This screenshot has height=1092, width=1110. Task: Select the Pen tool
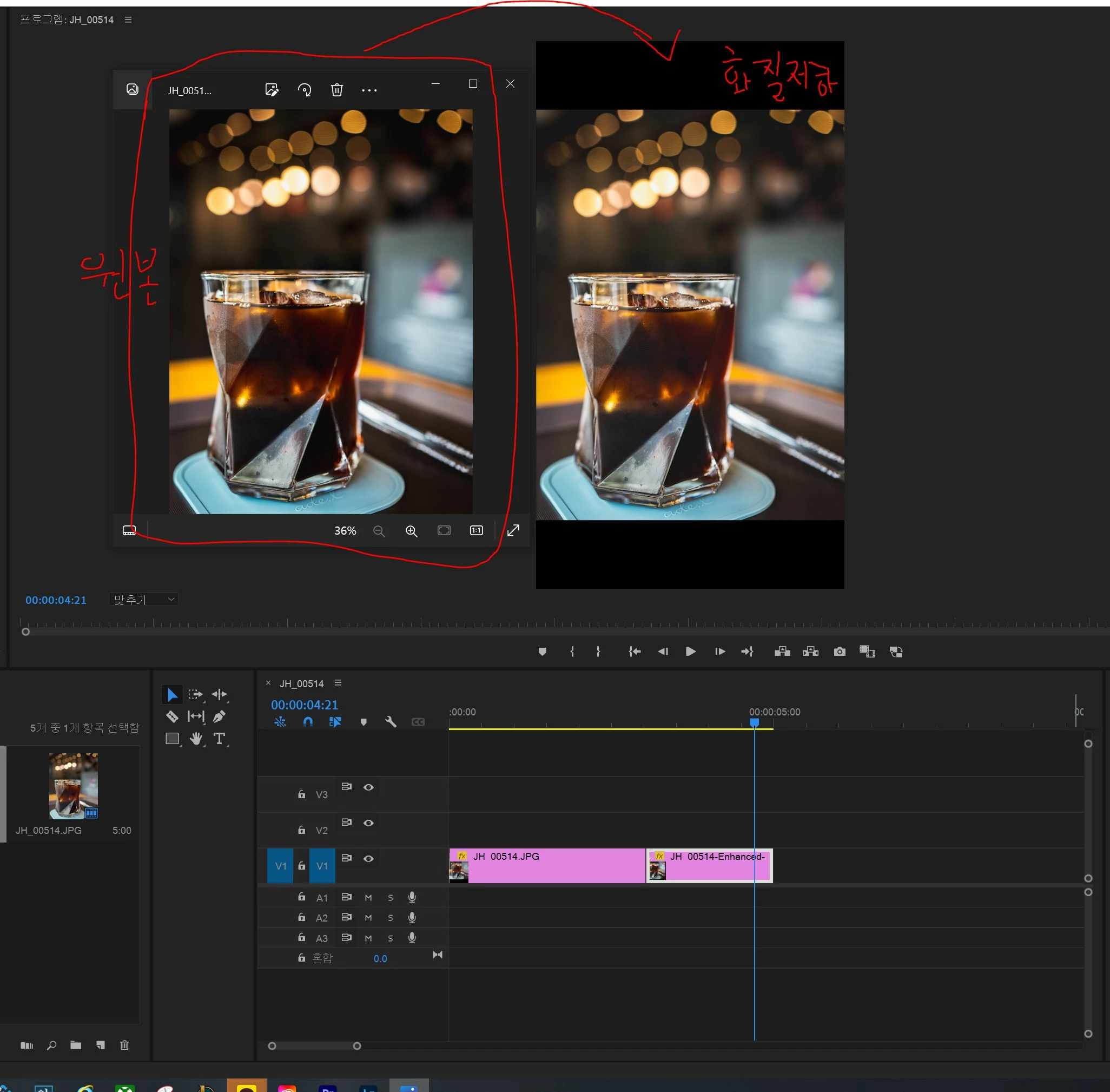pos(219,716)
